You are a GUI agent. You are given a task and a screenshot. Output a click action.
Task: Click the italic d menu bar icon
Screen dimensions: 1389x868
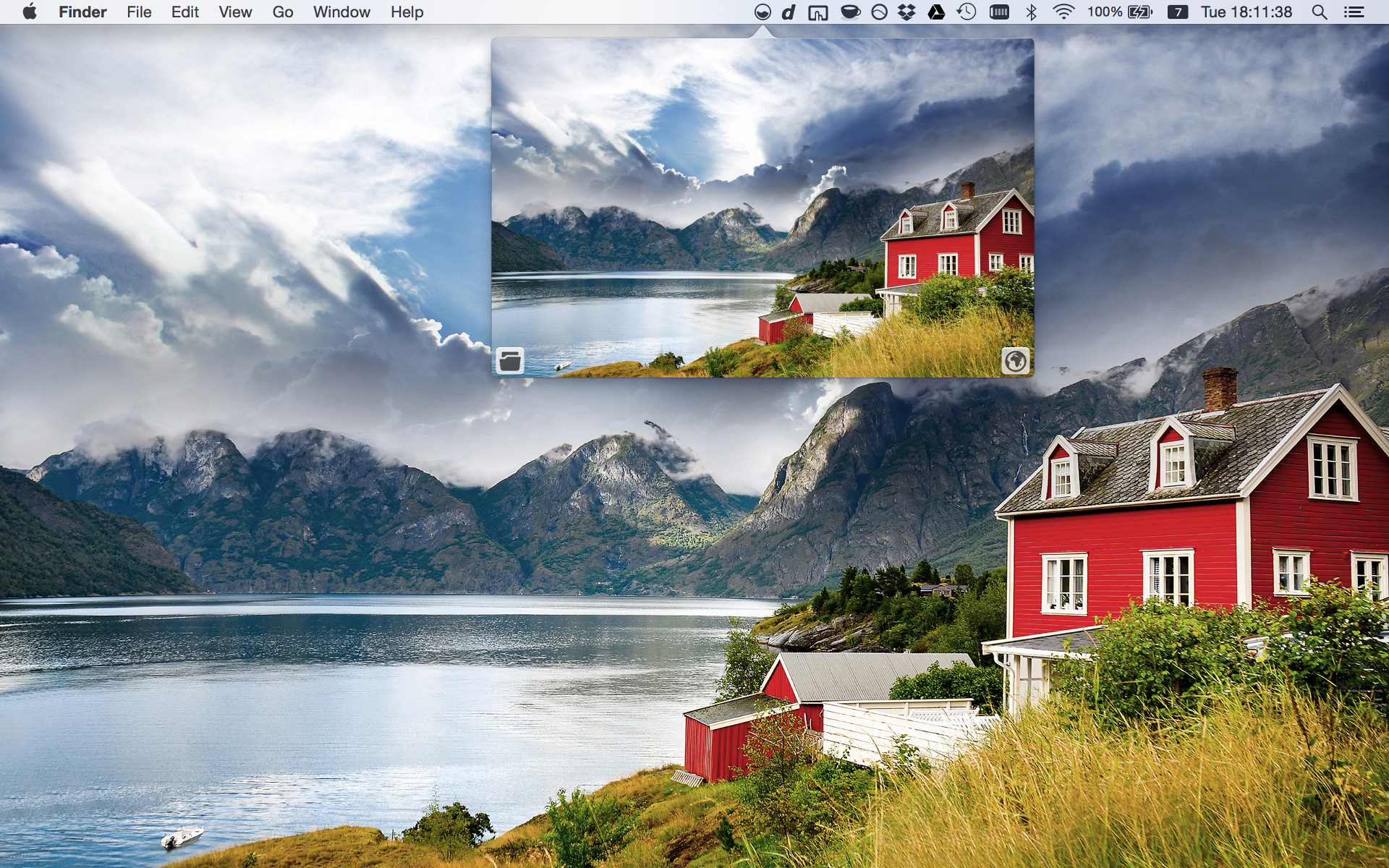(789, 12)
